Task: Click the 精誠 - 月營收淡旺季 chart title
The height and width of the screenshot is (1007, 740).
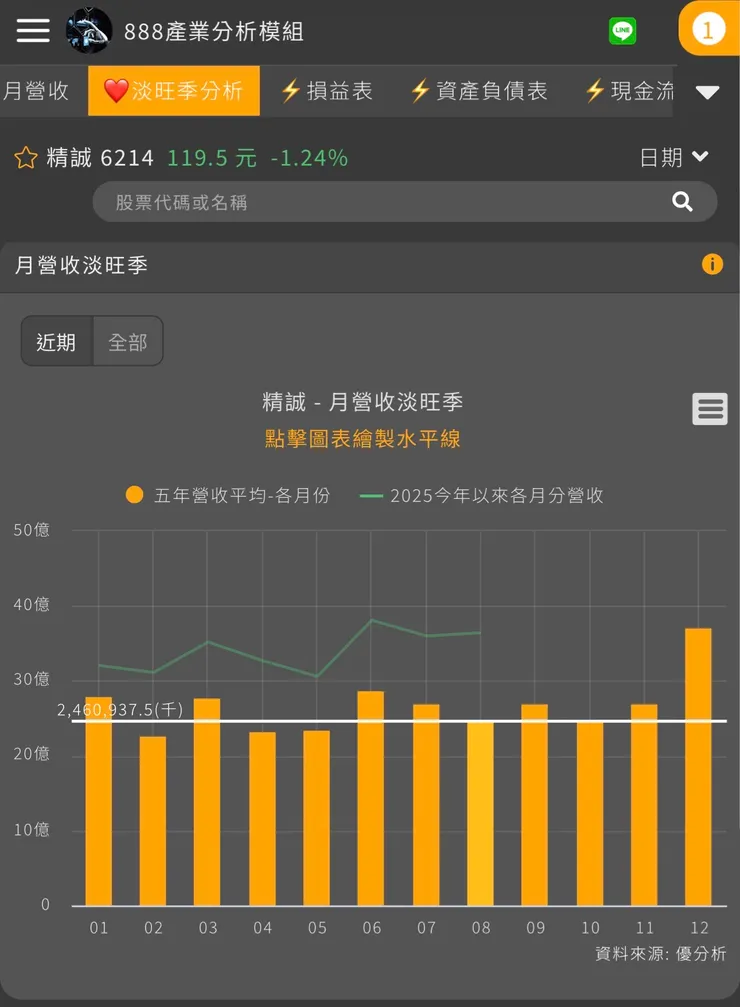Action: 363,402
